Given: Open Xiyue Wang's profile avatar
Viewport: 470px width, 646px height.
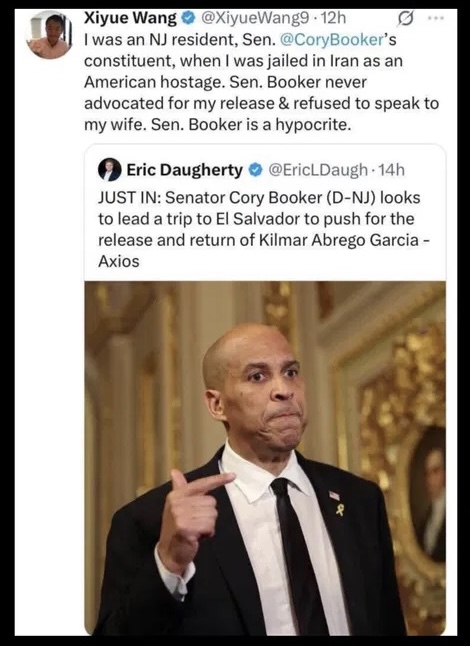Looking at the screenshot, I should 49,35.
